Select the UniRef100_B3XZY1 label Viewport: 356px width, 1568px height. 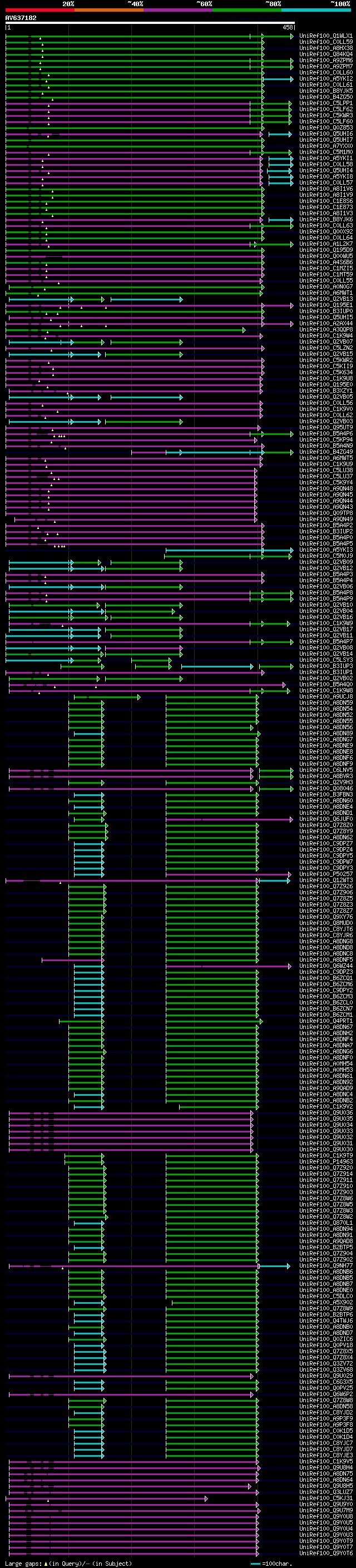pyautogui.click(x=326, y=390)
